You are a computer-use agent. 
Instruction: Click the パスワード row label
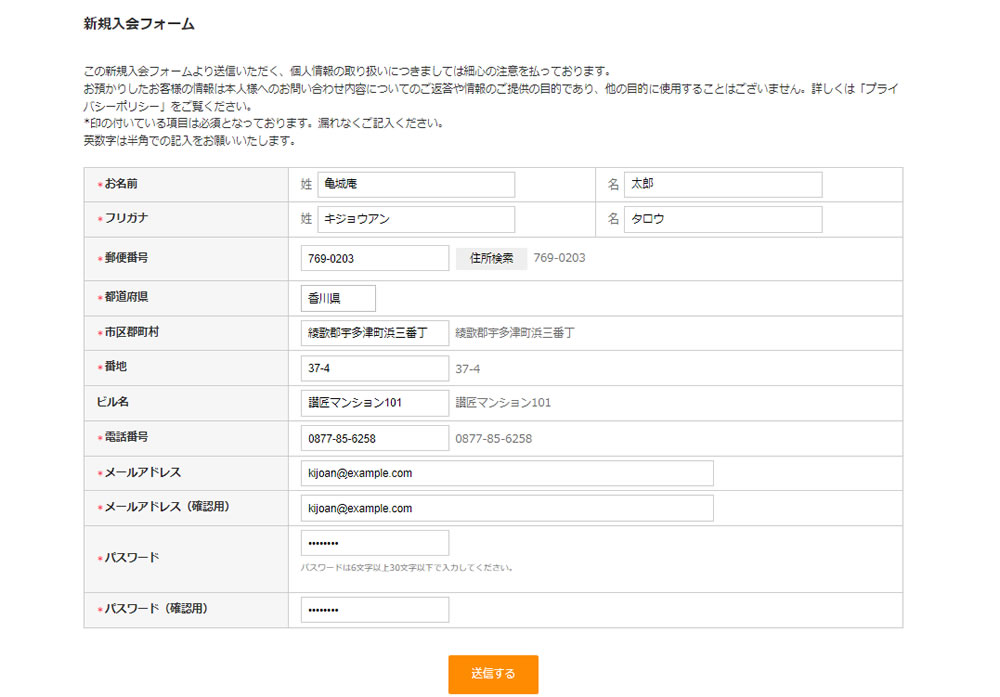[132, 558]
